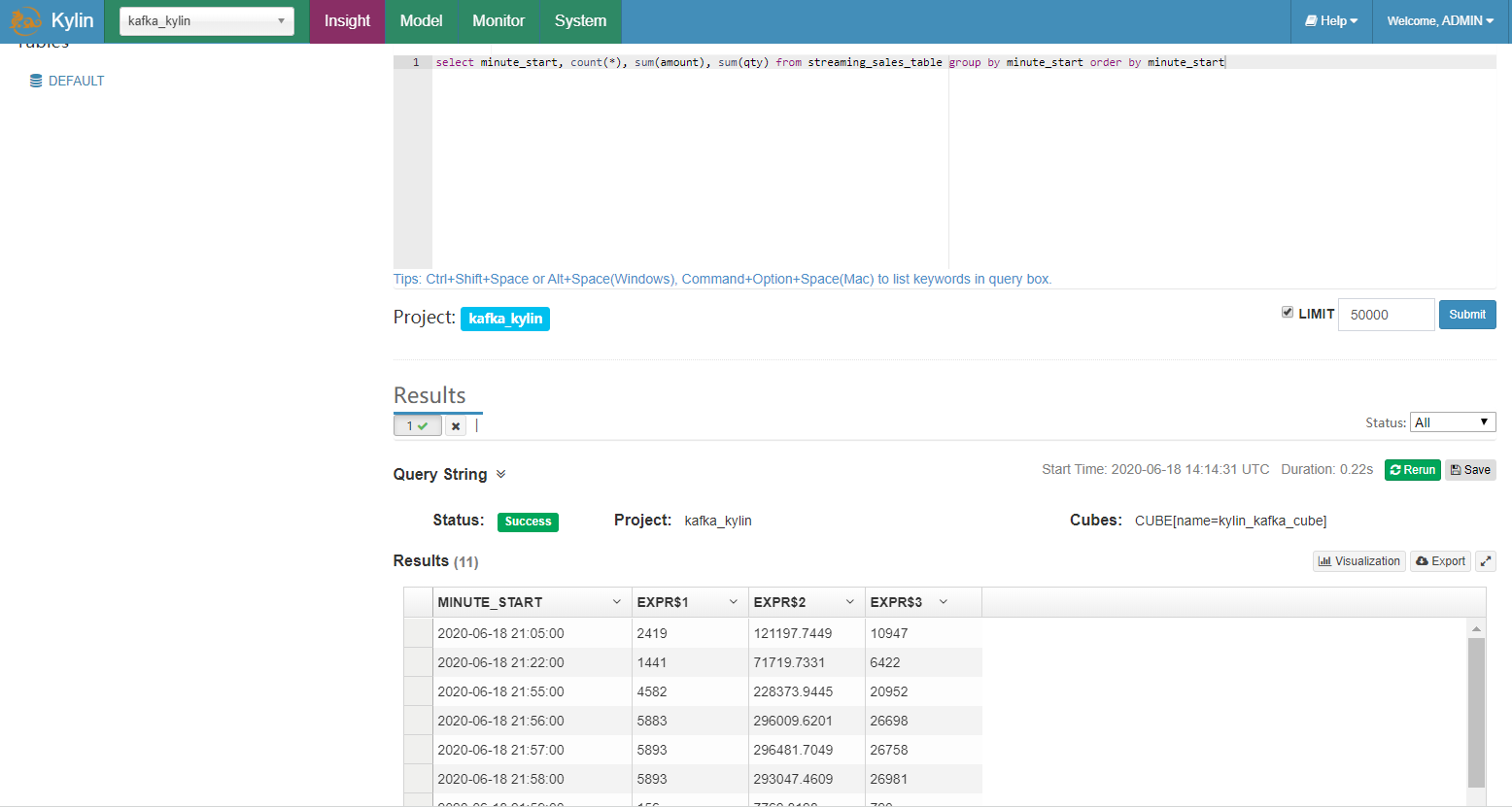Select cell 2020-06-18 21:05:00

(533, 633)
